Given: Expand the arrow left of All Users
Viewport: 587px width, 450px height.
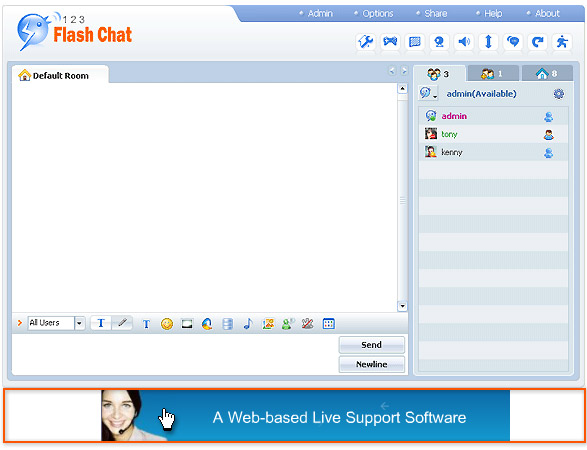Looking at the screenshot, I should (20, 323).
